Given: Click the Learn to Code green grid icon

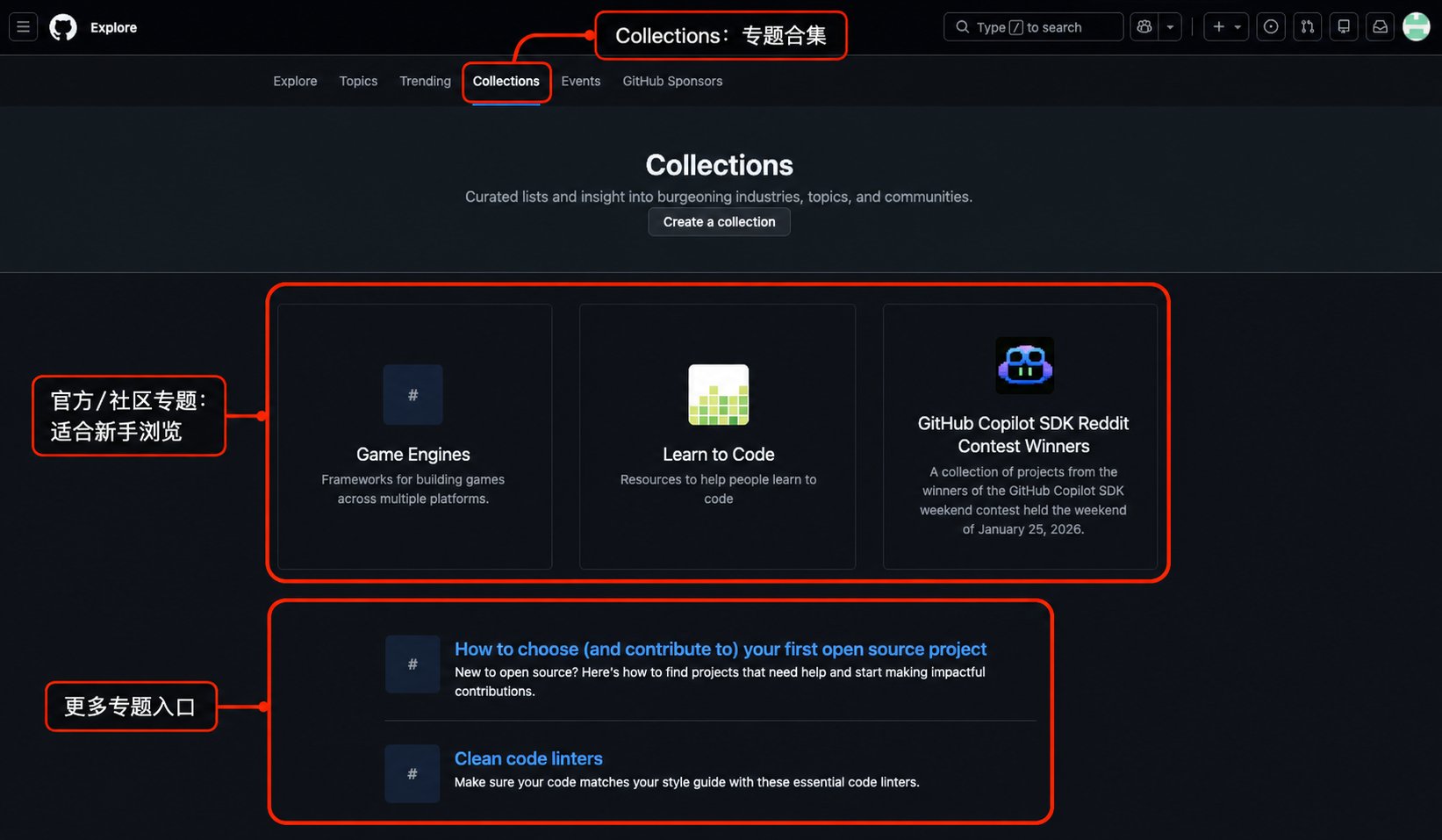Looking at the screenshot, I should coord(719,395).
